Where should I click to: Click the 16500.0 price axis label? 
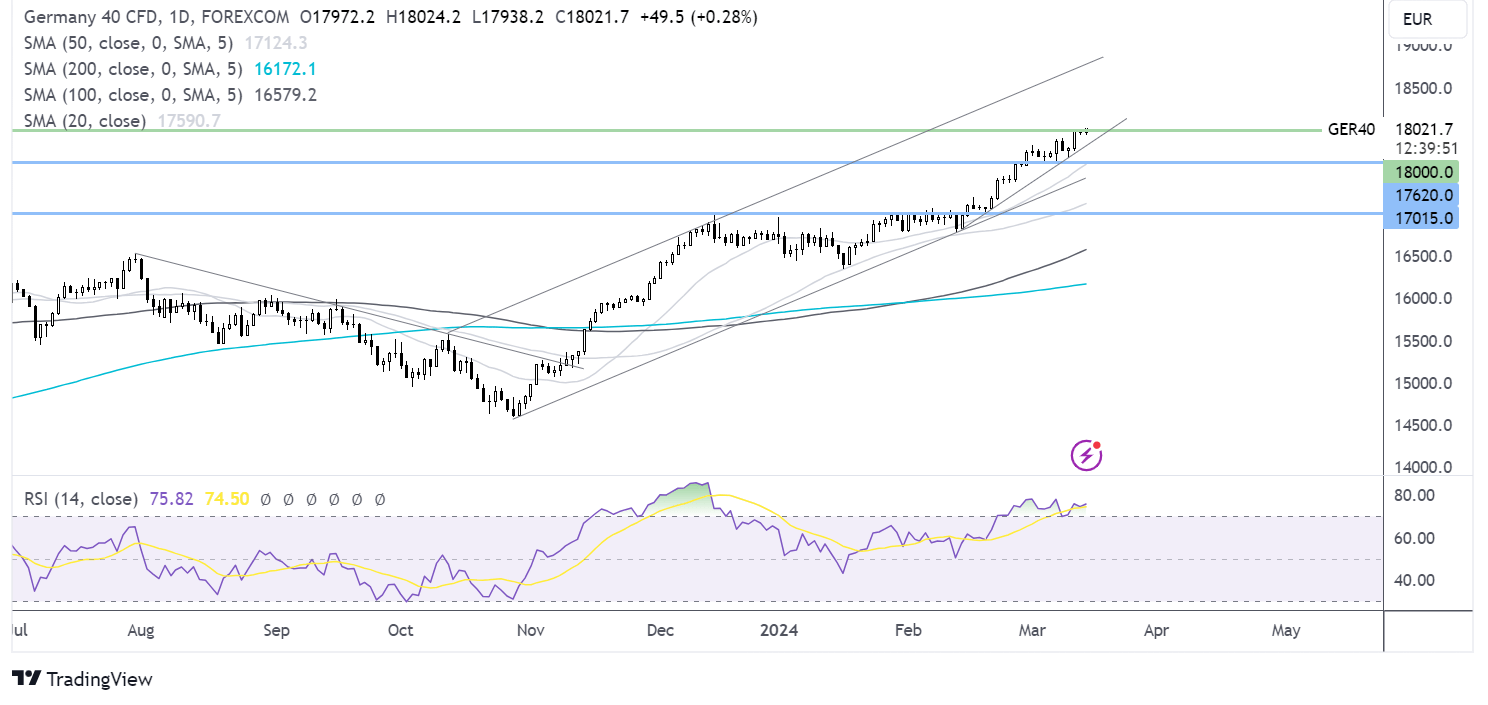[1424, 256]
